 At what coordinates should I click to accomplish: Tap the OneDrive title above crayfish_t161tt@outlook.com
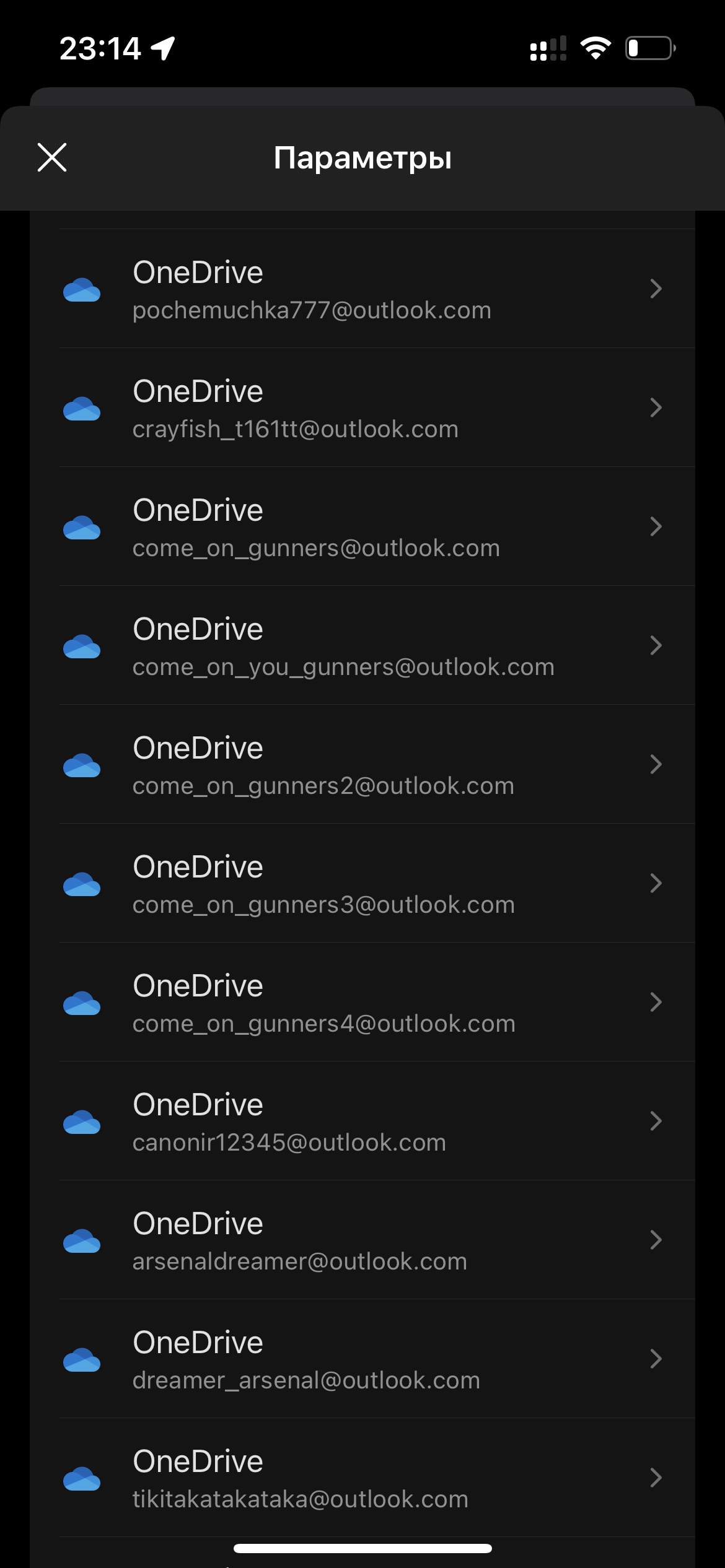tap(198, 391)
